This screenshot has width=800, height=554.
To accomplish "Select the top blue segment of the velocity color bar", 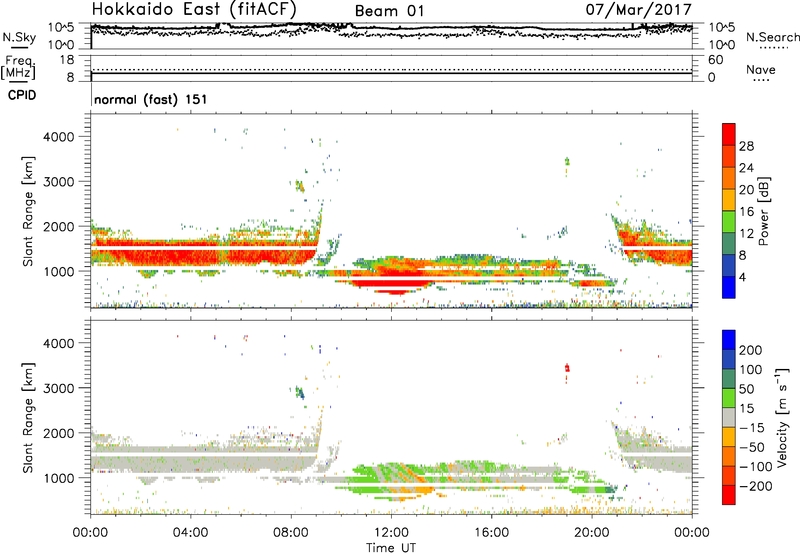I will tap(729, 340).
